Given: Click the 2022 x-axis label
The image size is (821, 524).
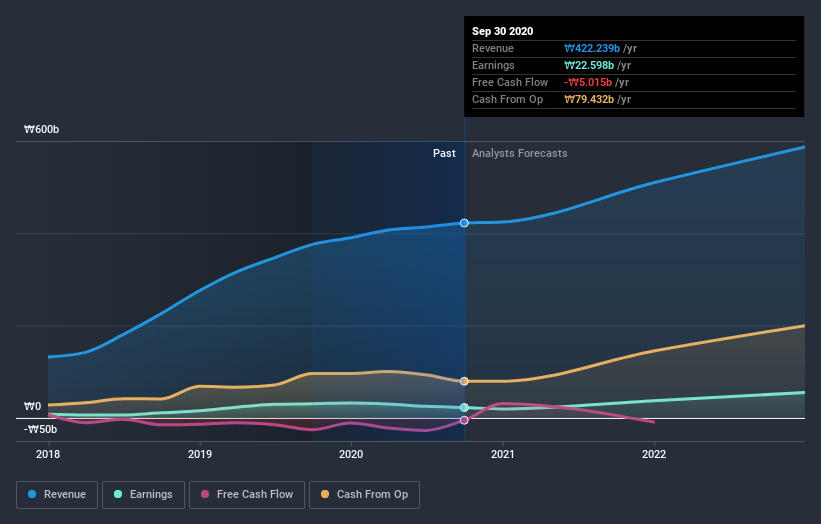Looking at the screenshot, I should [x=654, y=454].
